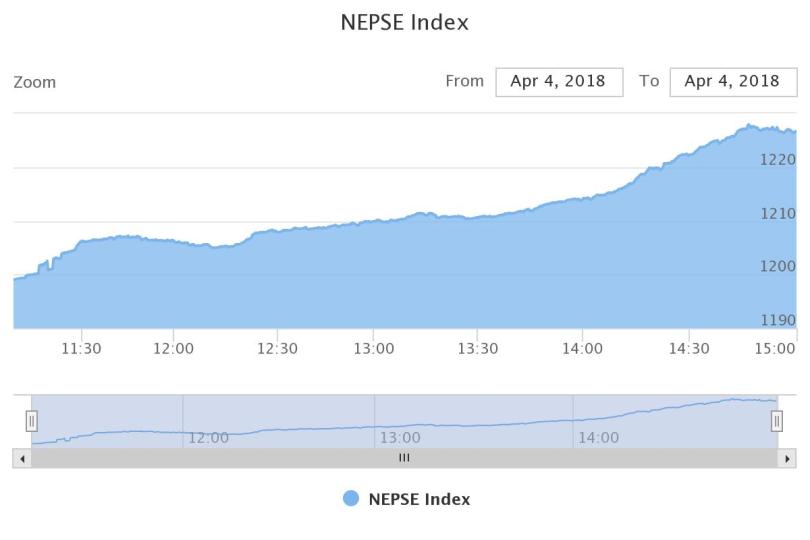810x540 pixels.
Task: Click the 11:30 x-axis time label
Action: tap(81, 349)
